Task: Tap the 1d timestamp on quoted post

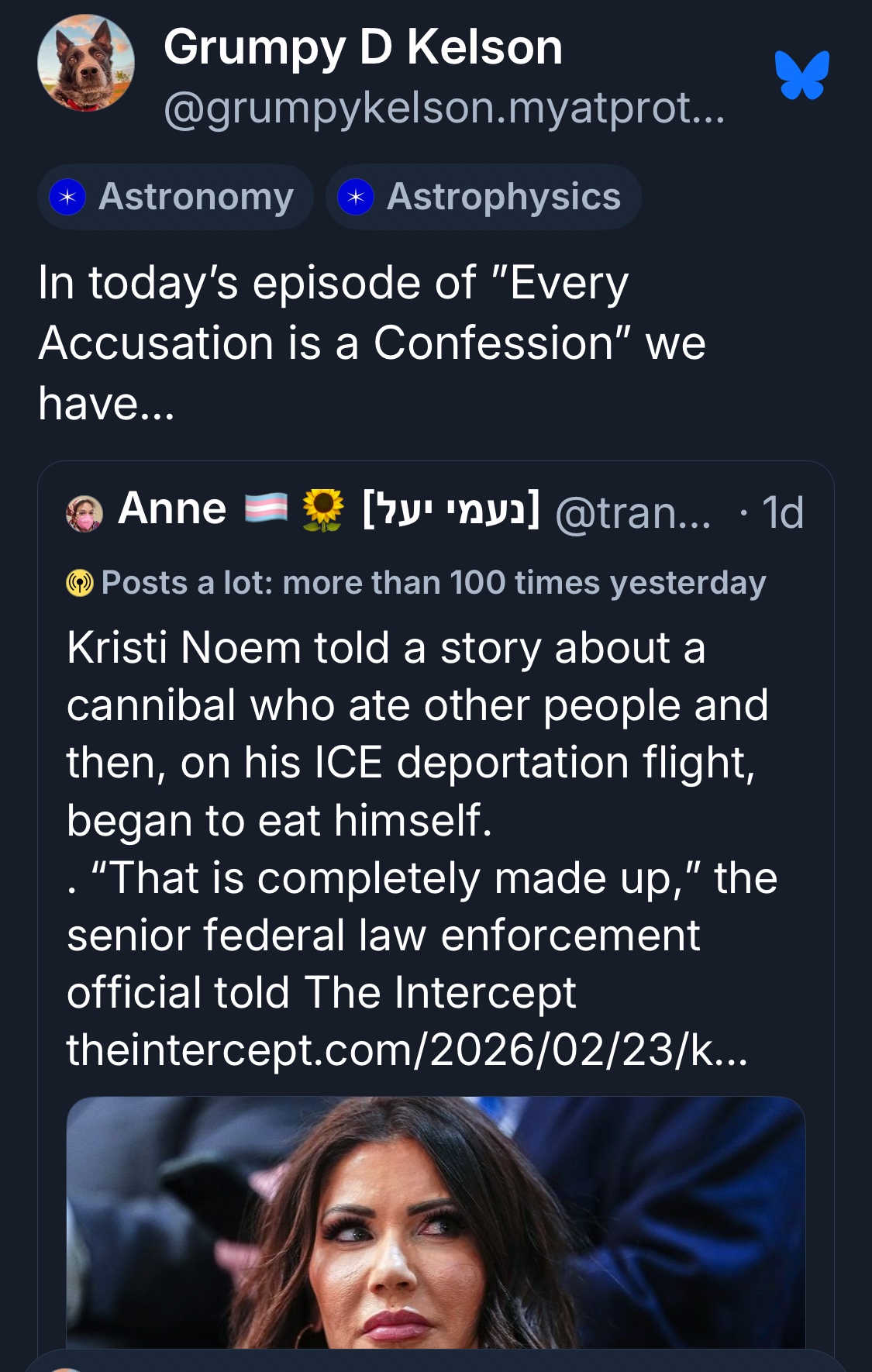Action: pos(782,513)
